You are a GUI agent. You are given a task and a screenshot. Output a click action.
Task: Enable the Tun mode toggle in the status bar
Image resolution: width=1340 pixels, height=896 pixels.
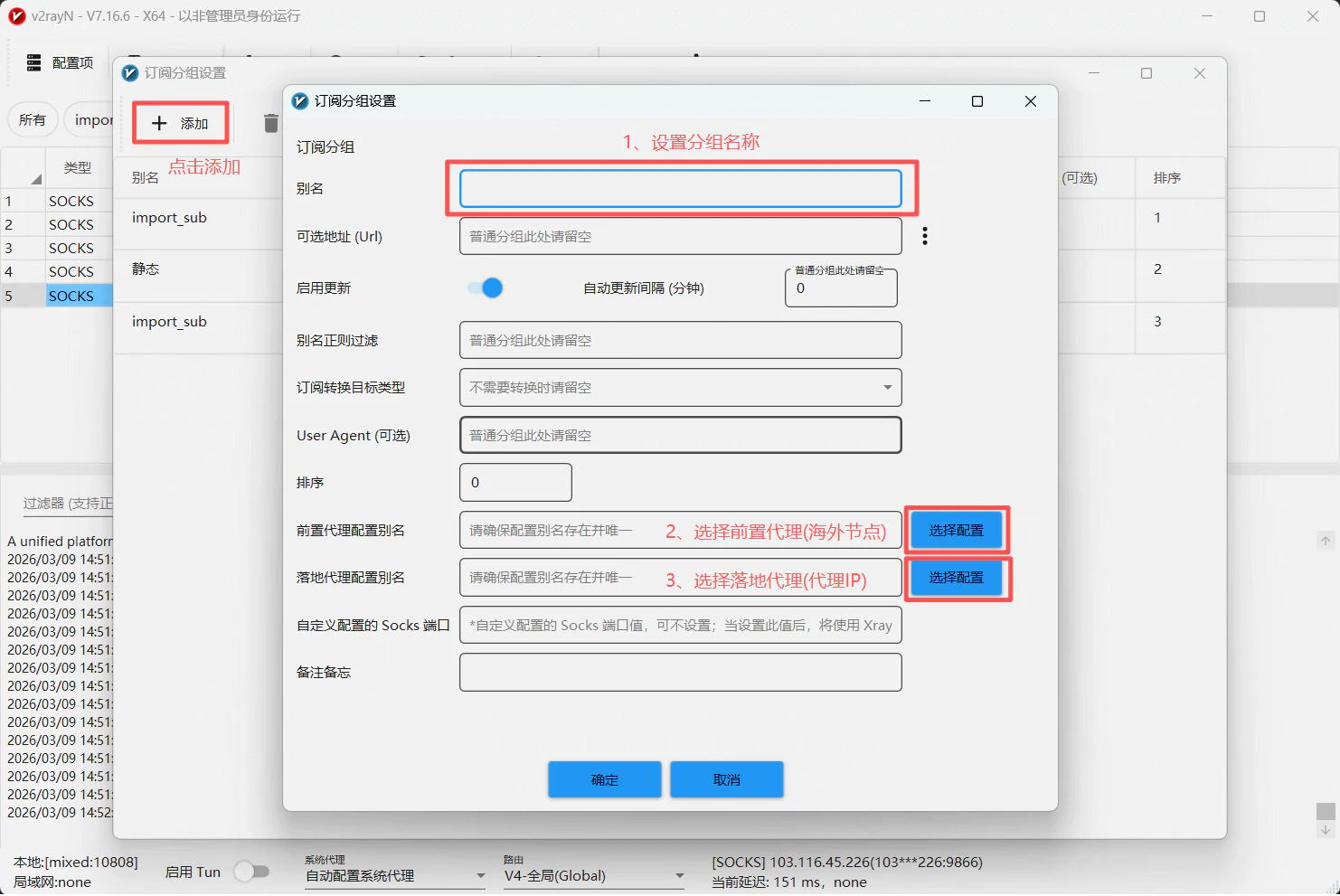tap(251, 871)
